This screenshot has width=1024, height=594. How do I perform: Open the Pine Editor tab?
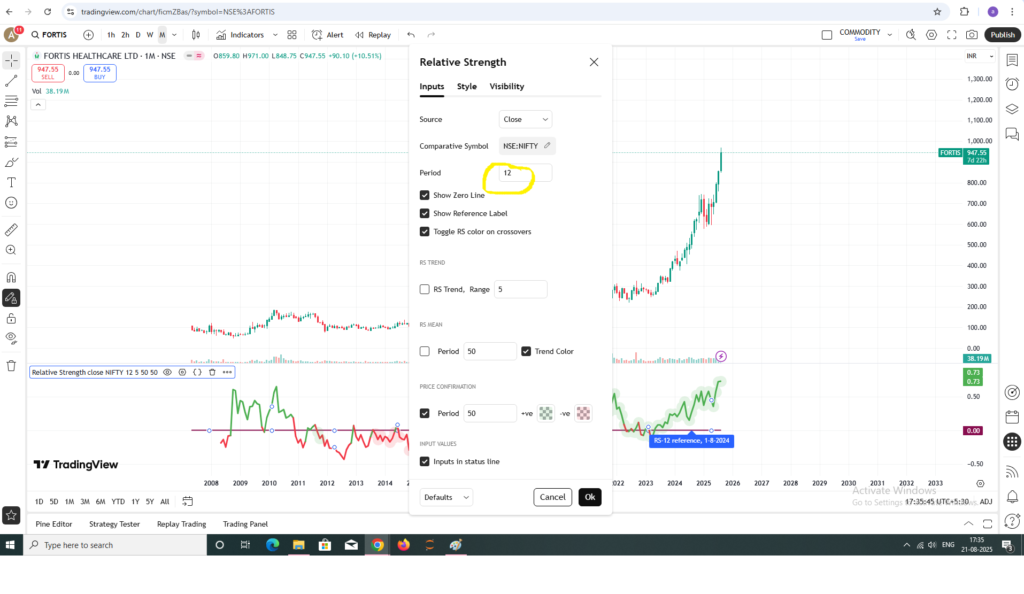[54, 524]
